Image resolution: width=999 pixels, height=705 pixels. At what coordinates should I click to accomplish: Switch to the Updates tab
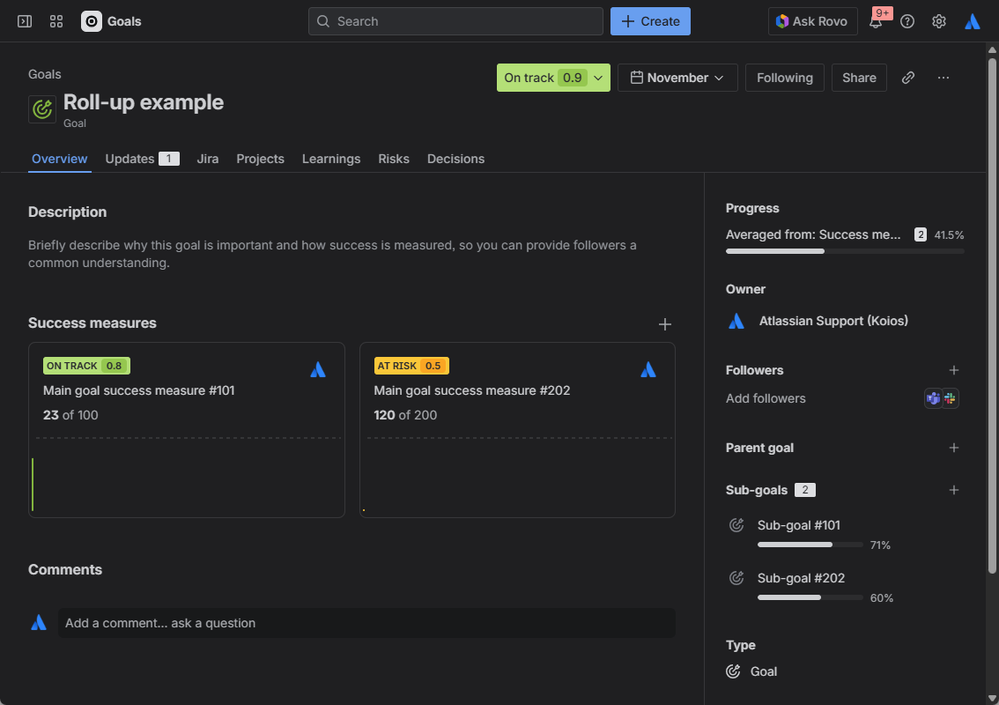click(x=142, y=159)
